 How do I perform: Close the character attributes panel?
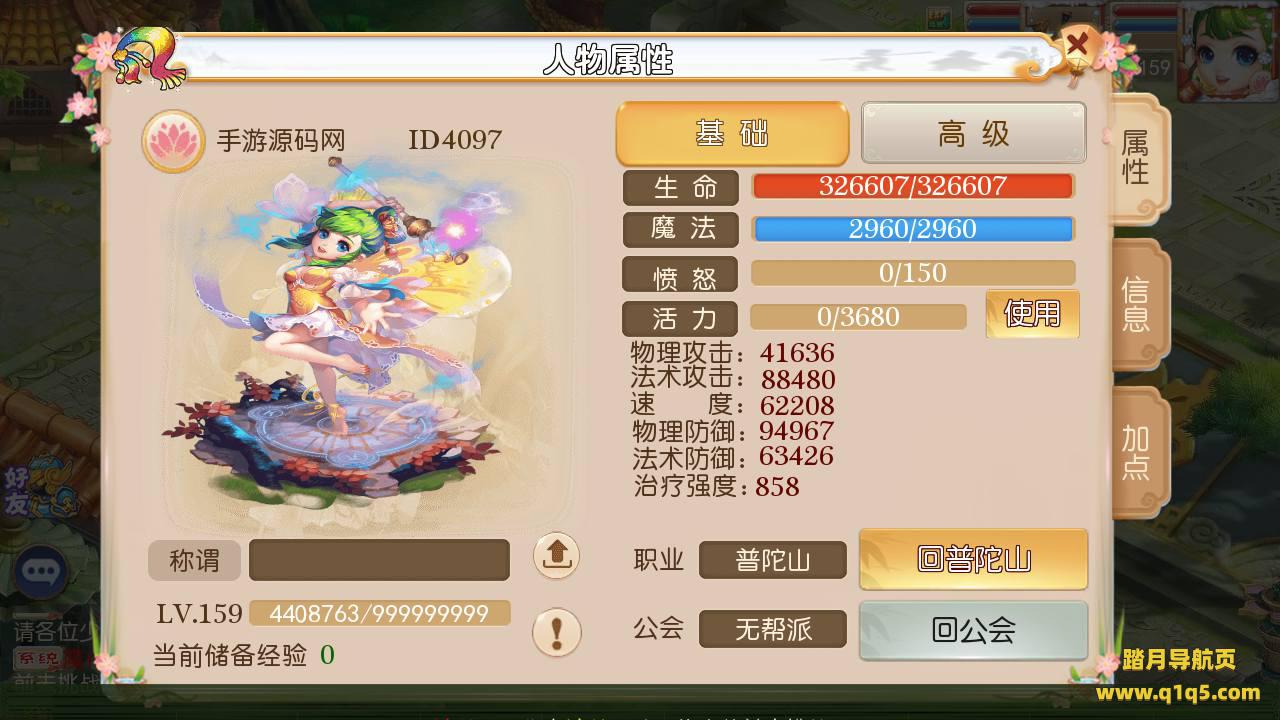pos(1077,45)
